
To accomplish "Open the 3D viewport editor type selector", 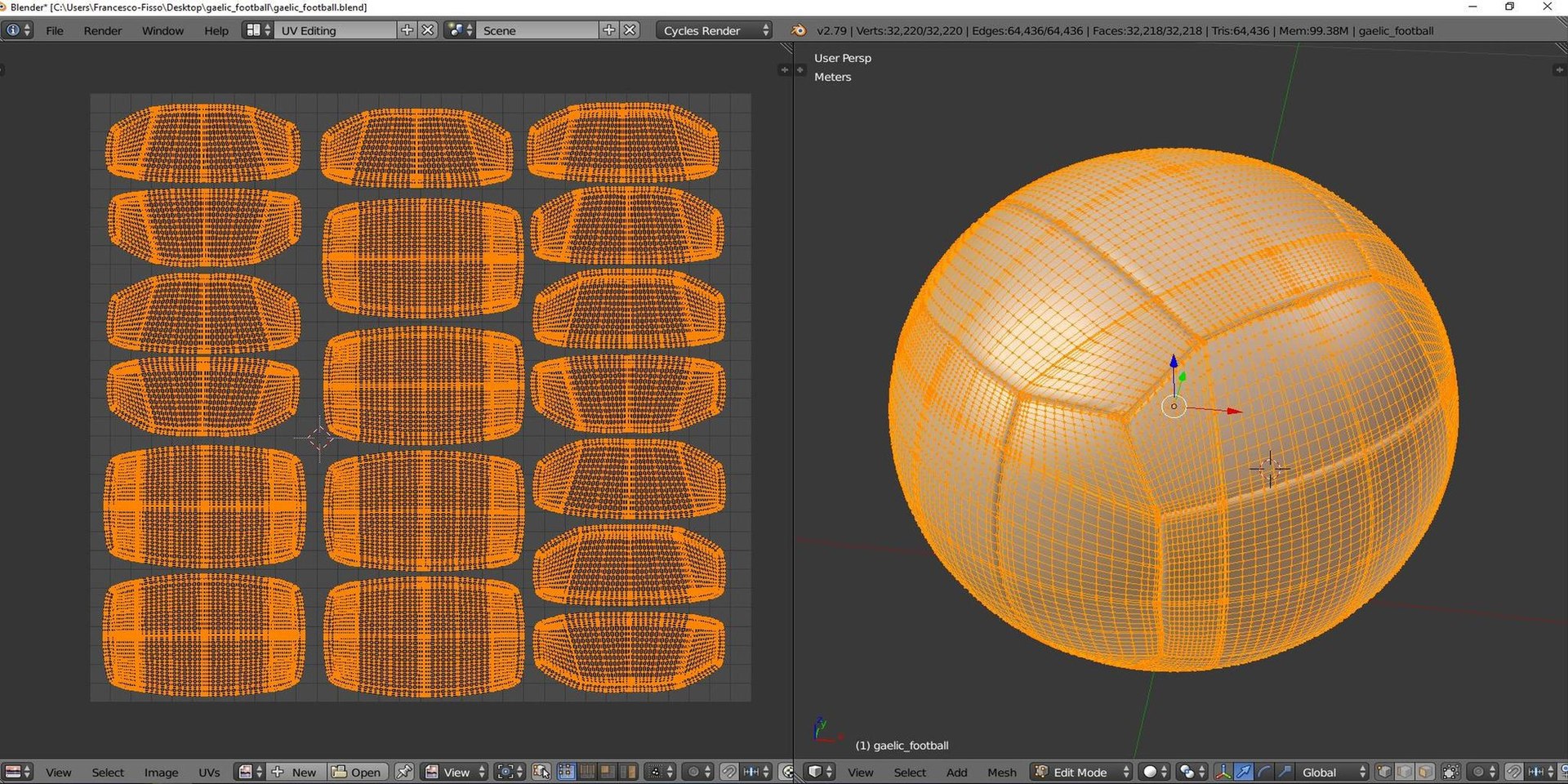I will pyautogui.click(x=819, y=772).
